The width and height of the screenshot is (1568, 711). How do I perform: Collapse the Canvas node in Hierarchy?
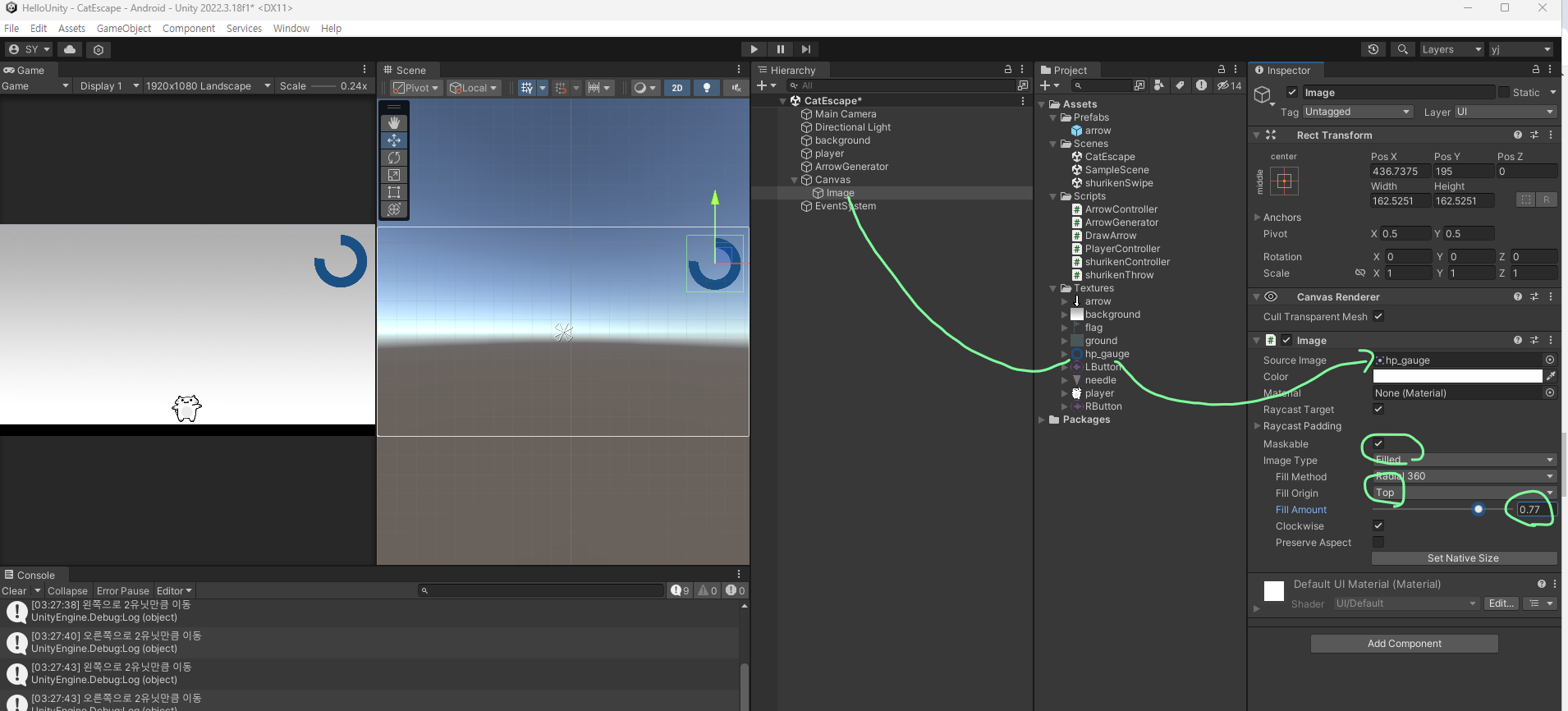tap(795, 180)
